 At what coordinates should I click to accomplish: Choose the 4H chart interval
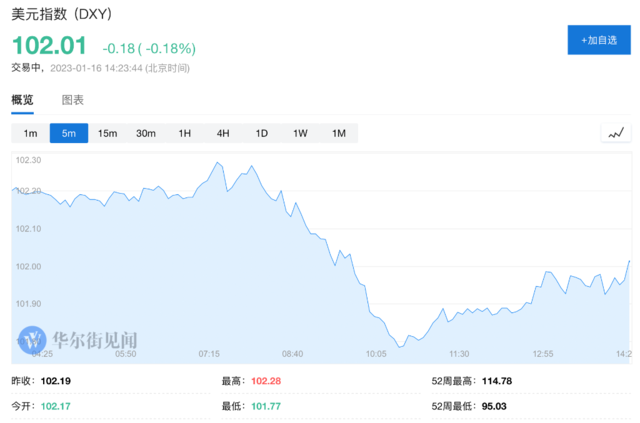click(223, 134)
